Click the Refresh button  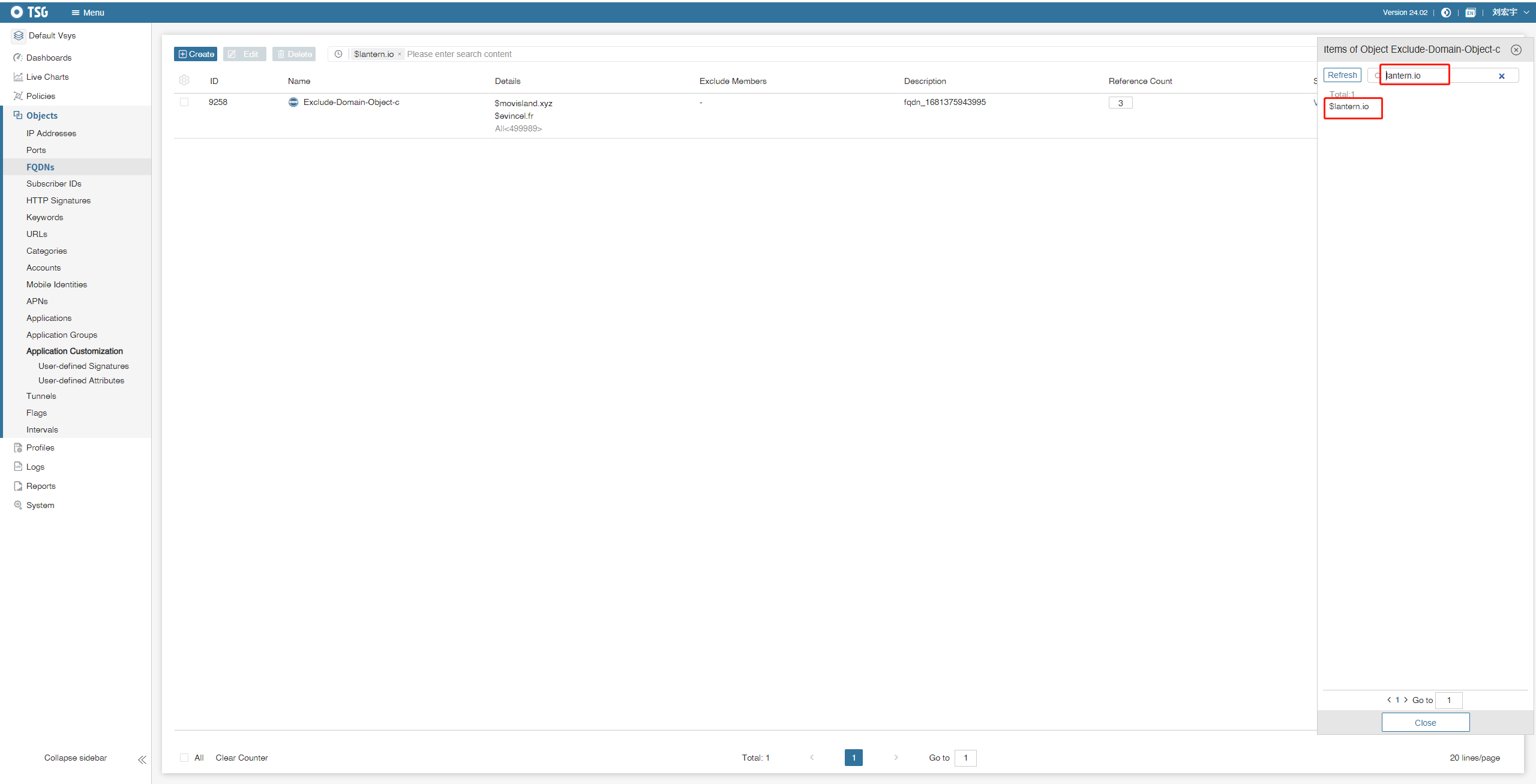(1342, 75)
